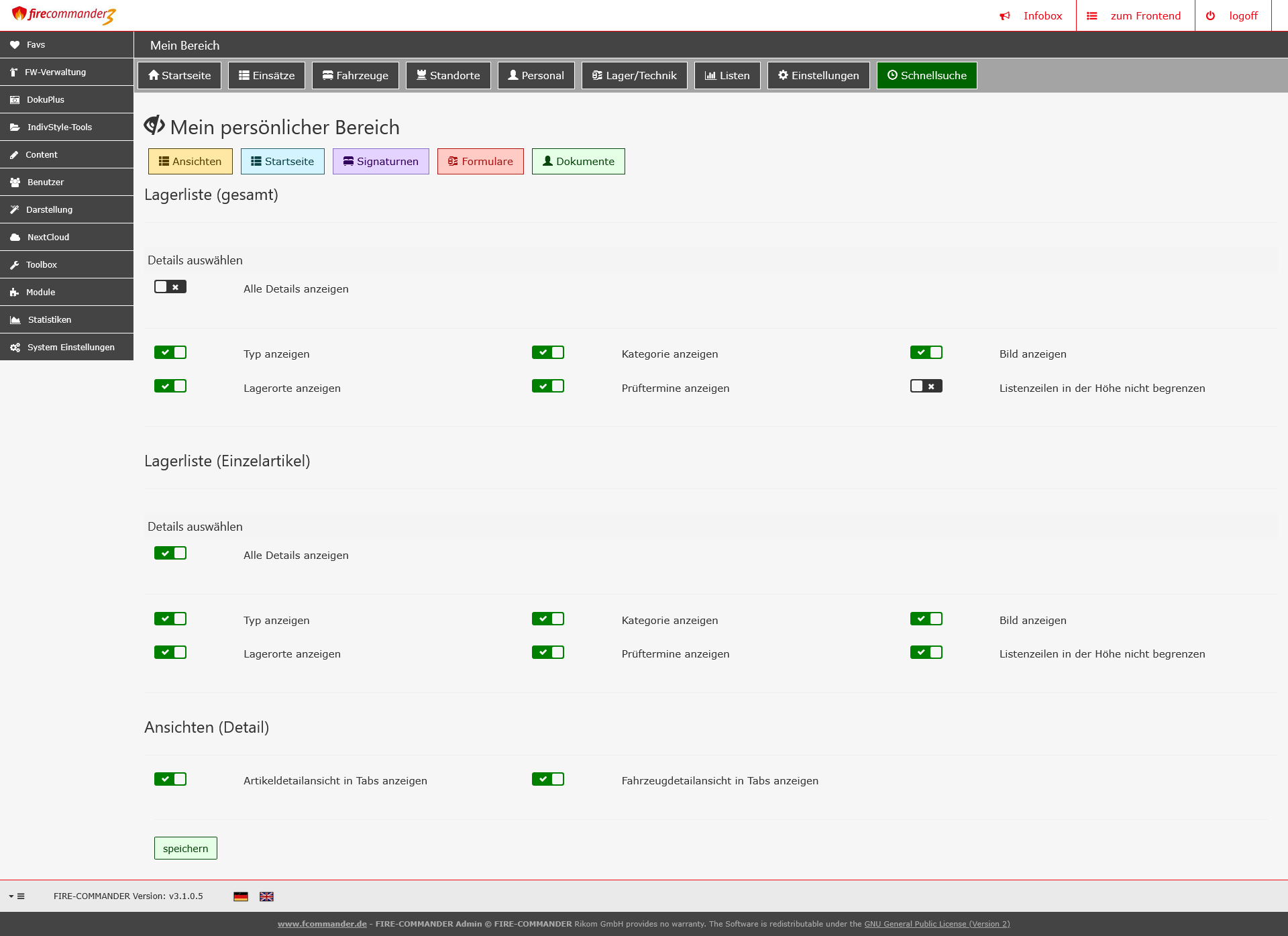Open the Lager/Technik menu

coord(634,76)
